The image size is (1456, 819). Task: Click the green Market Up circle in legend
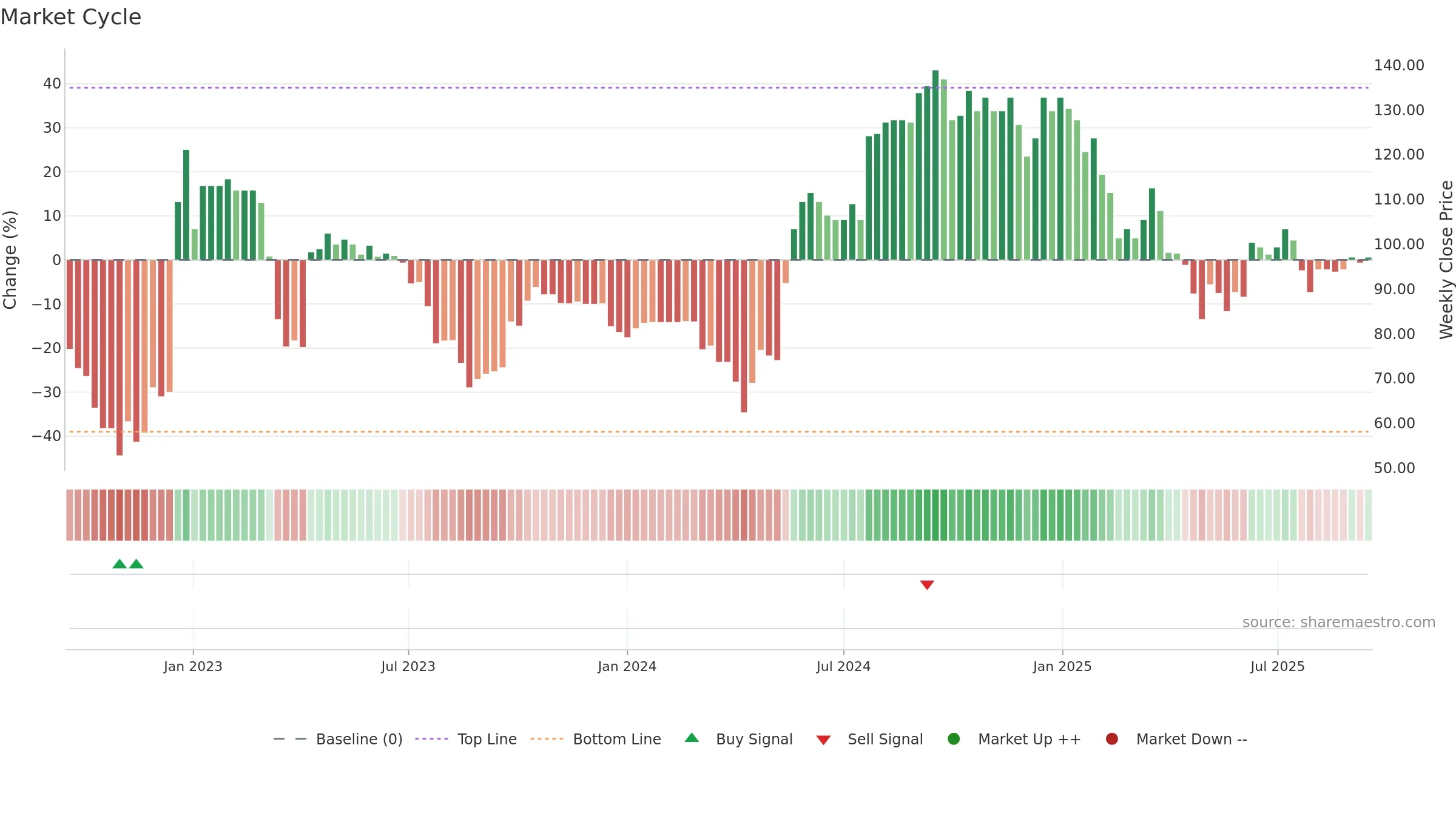click(x=954, y=739)
